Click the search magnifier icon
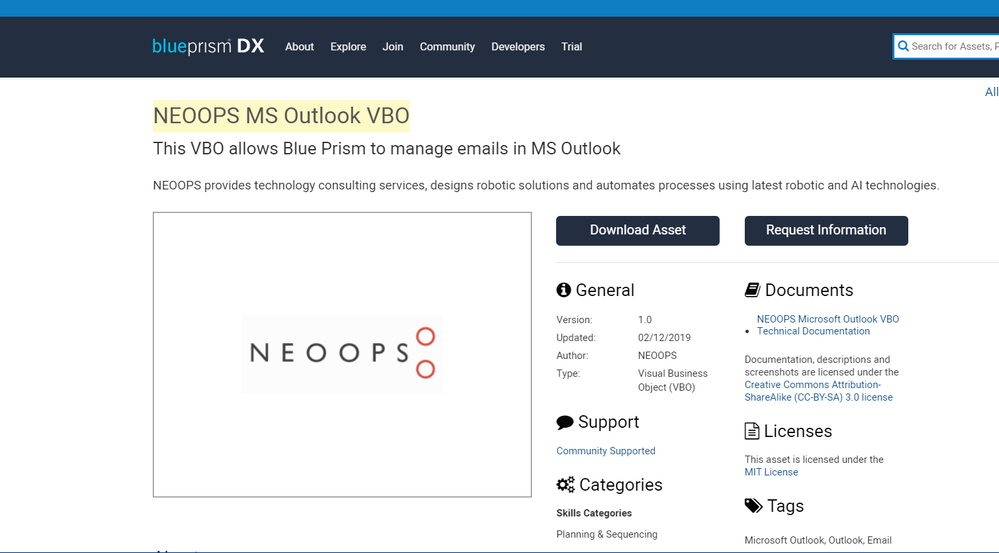Screen dimensions: 999x553 click(x=903, y=47)
